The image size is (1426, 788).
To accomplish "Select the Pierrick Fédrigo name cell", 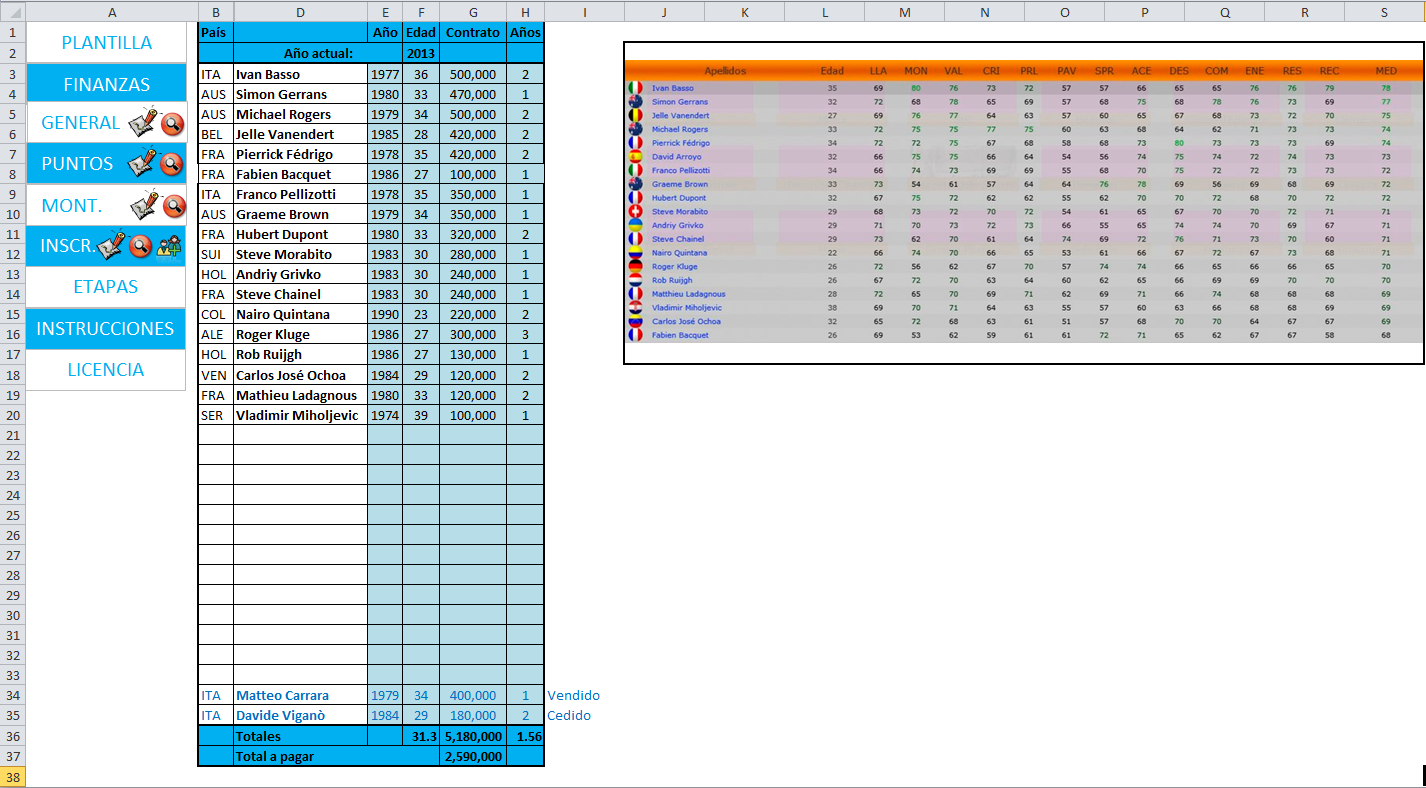I will [x=300, y=154].
